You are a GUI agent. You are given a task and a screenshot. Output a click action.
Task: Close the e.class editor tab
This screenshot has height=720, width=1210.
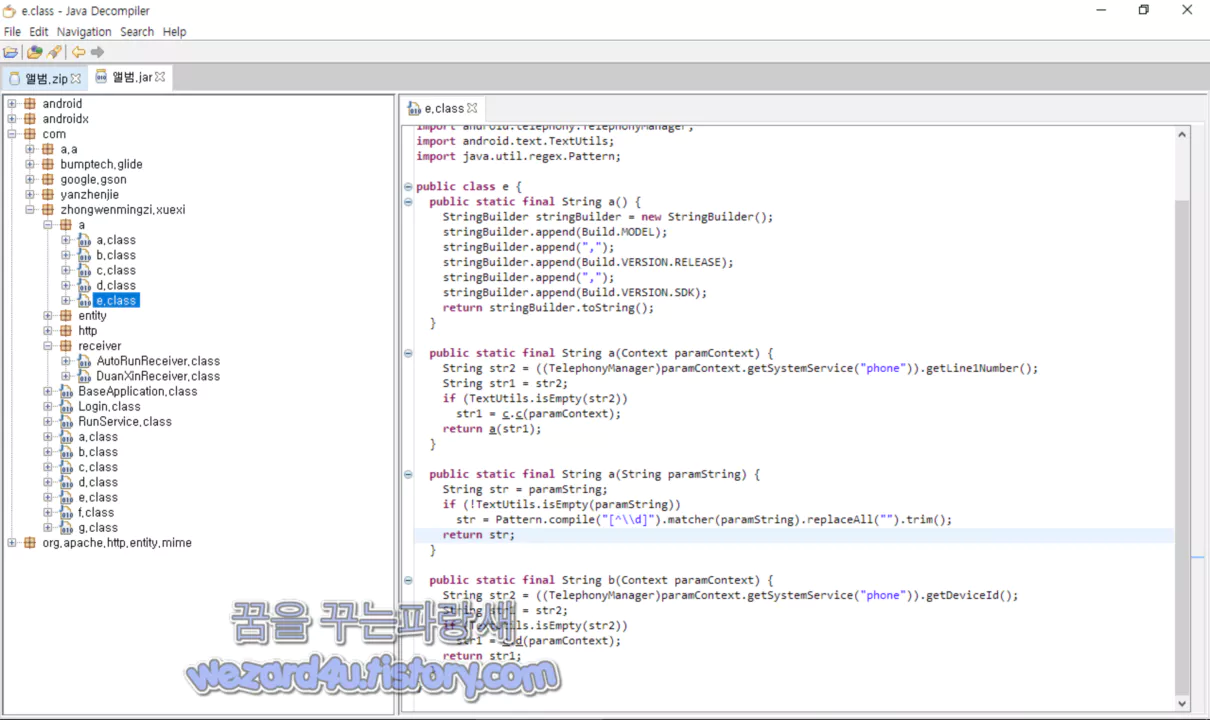click(472, 108)
